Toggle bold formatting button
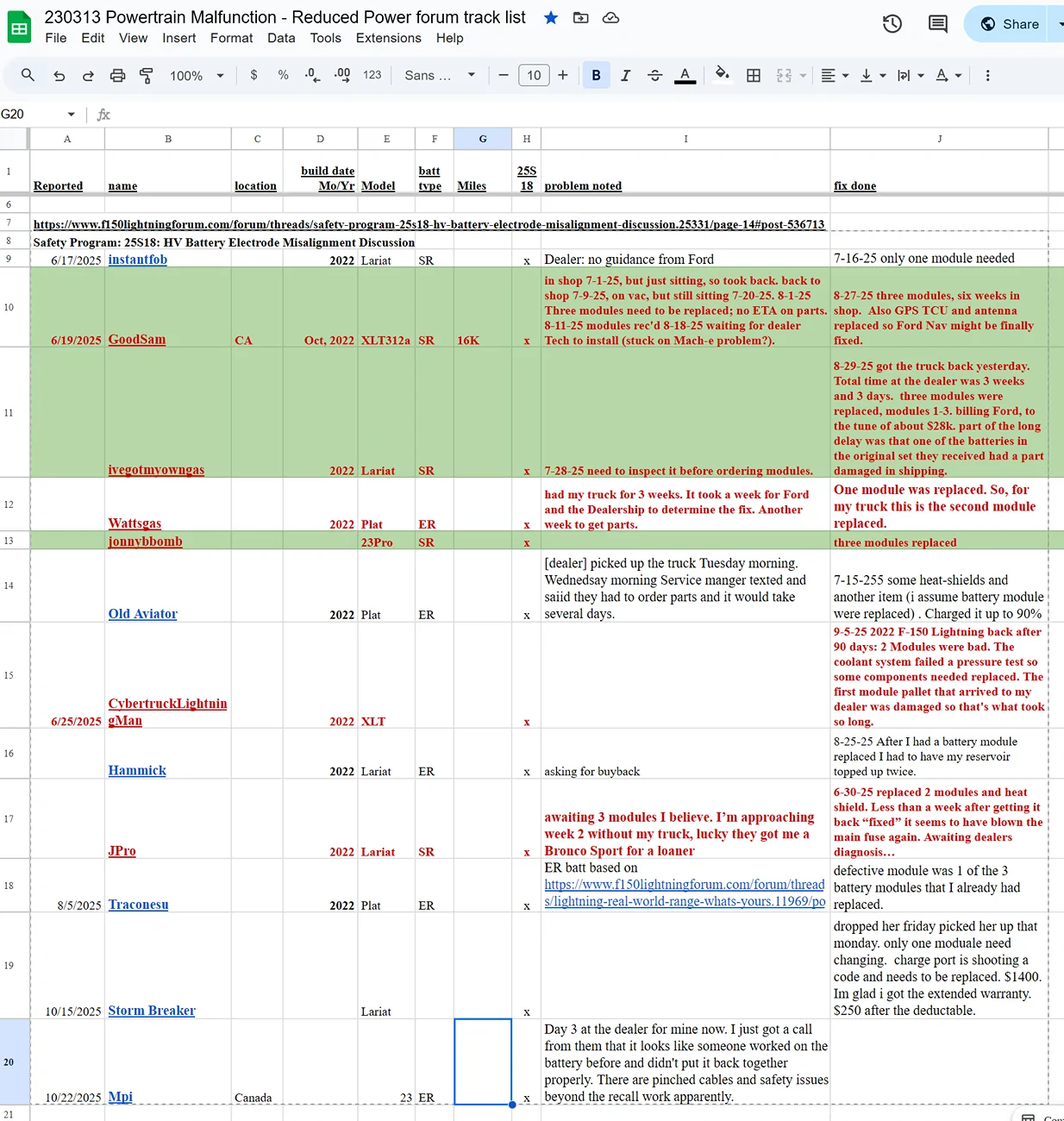Image resolution: width=1064 pixels, height=1121 pixels. [x=596, y=76]
